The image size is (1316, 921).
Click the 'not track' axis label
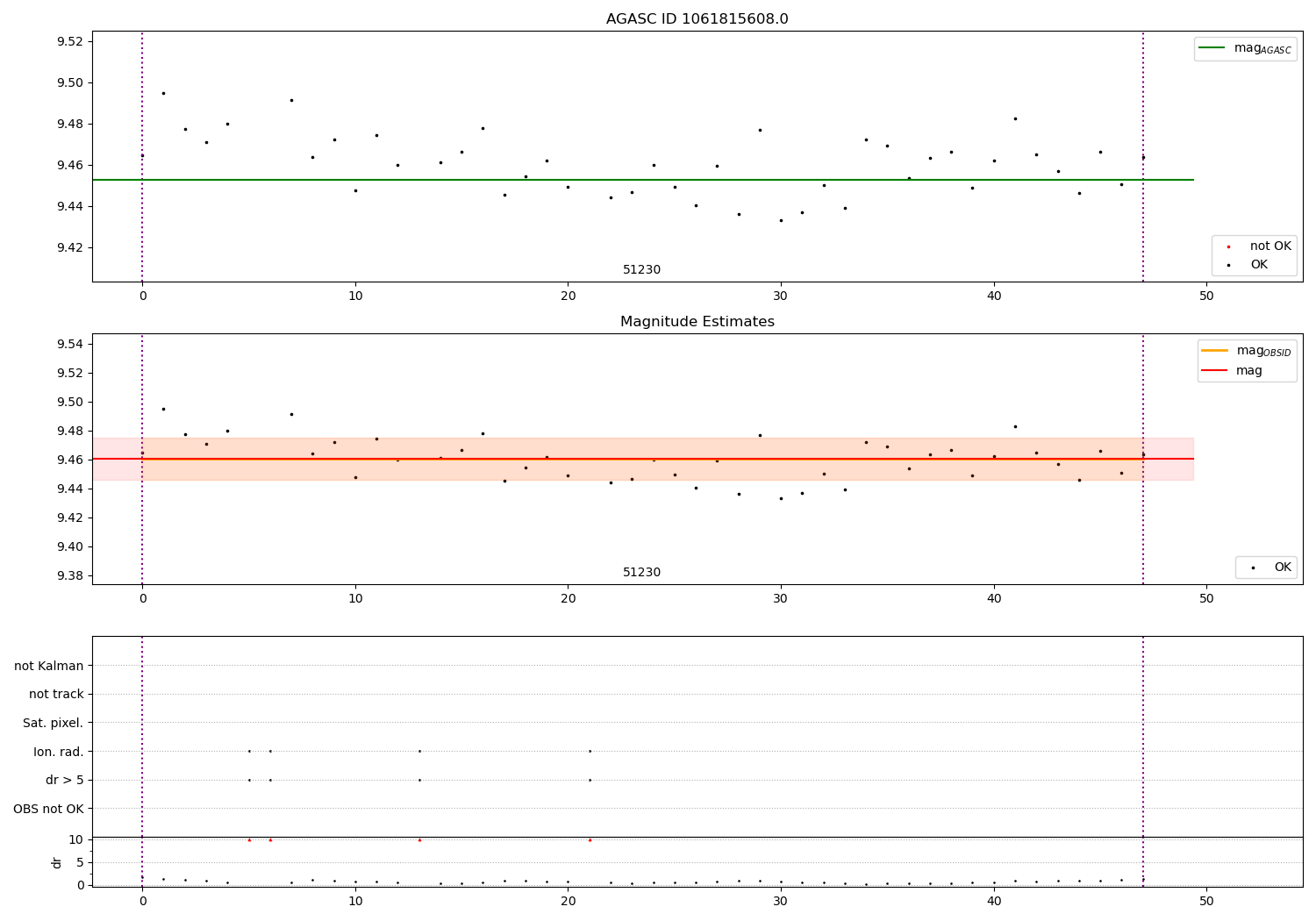(x=56, y=695)
